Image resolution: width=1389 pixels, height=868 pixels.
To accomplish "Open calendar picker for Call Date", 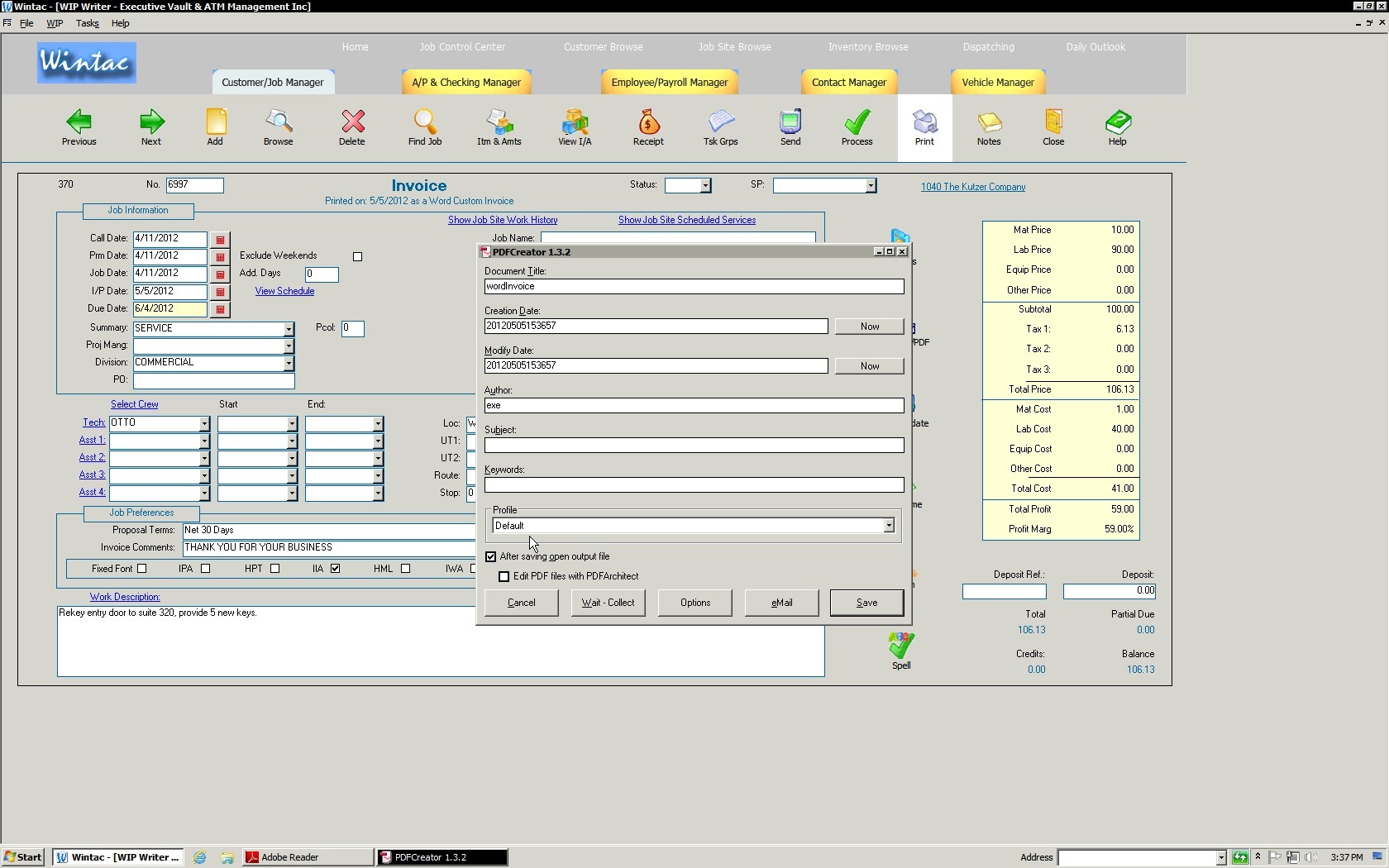I will [x=220, y=240].
